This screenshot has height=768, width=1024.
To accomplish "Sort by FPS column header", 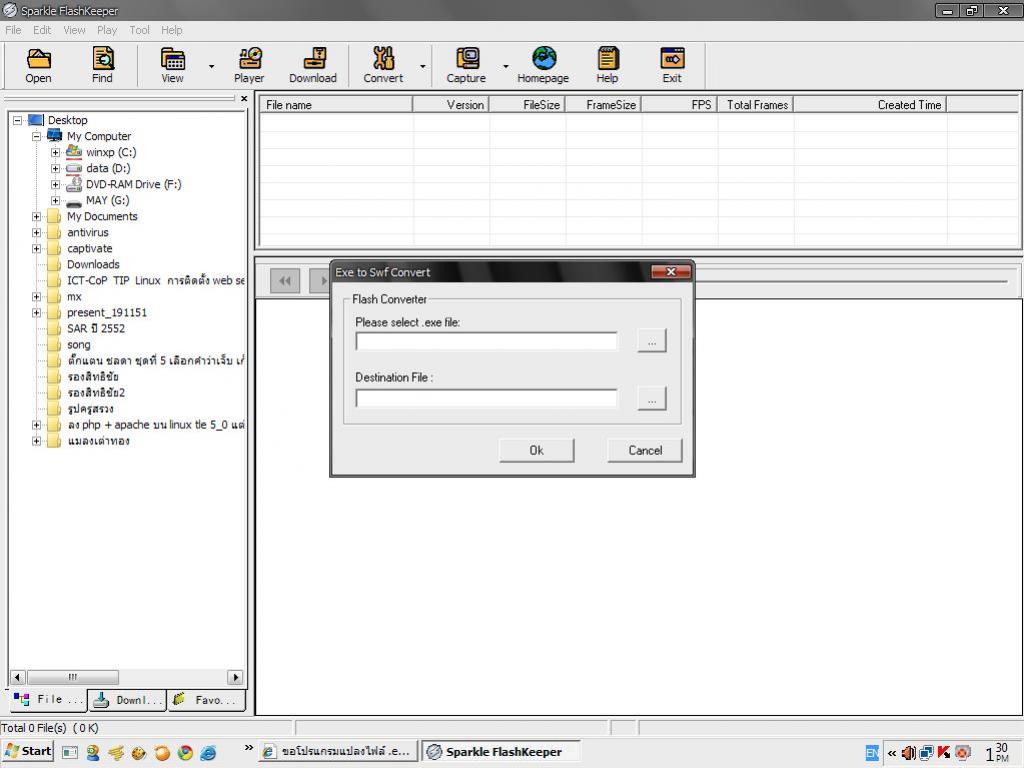I will coord(679,104).
